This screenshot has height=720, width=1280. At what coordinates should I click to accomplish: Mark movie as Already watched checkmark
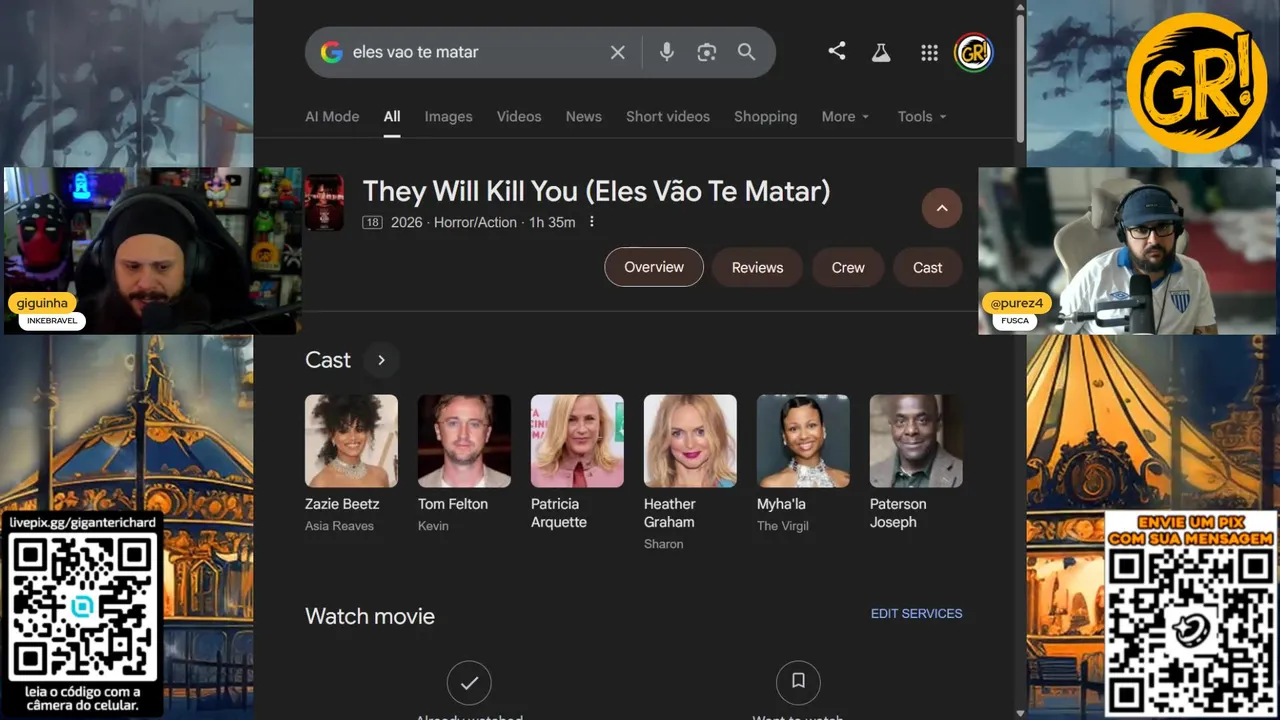pos(469,683)
